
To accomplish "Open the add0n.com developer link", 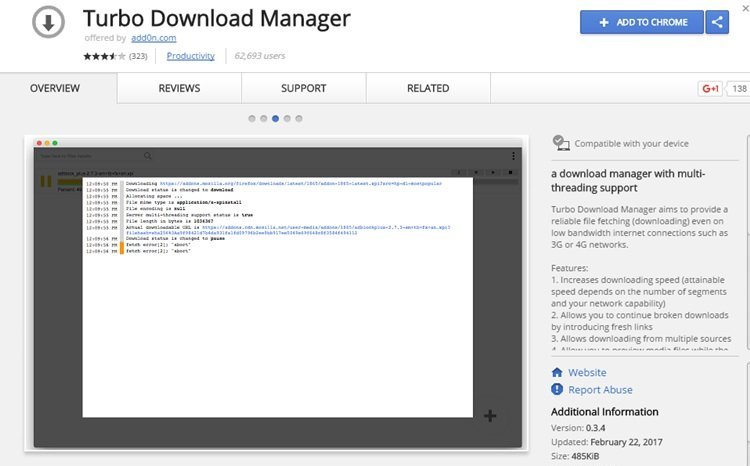I will [x=154, y=38].
